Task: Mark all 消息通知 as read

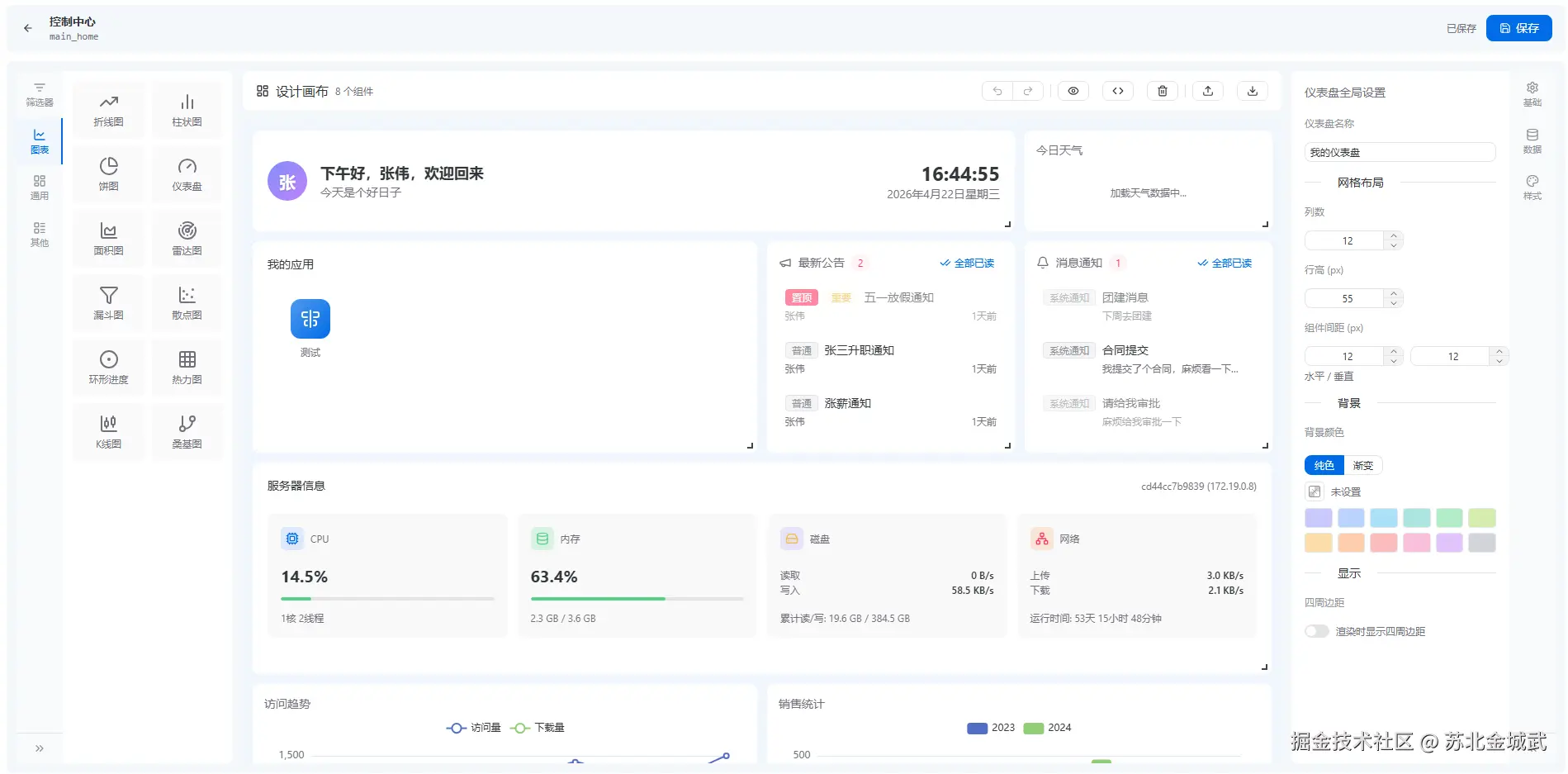Action: pyautogui.click(x=1225, y=263)
